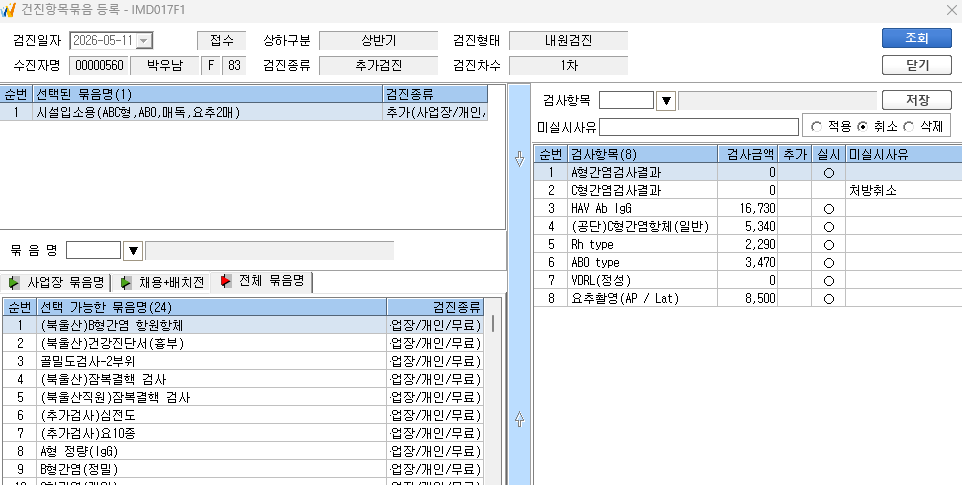Image resolution: width=962 pixels, height=485 pixels.
Task: Click the 조회 button
Action: point(917,38)
